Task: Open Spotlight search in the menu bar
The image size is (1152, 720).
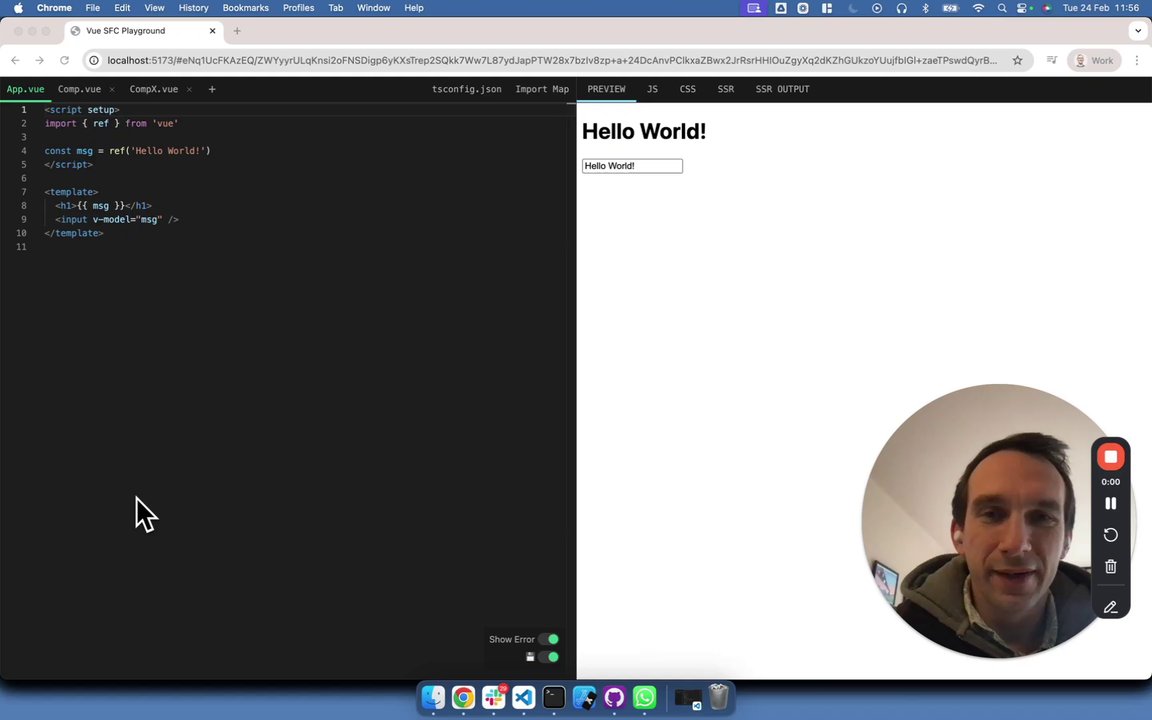Action: (1002, 8)
